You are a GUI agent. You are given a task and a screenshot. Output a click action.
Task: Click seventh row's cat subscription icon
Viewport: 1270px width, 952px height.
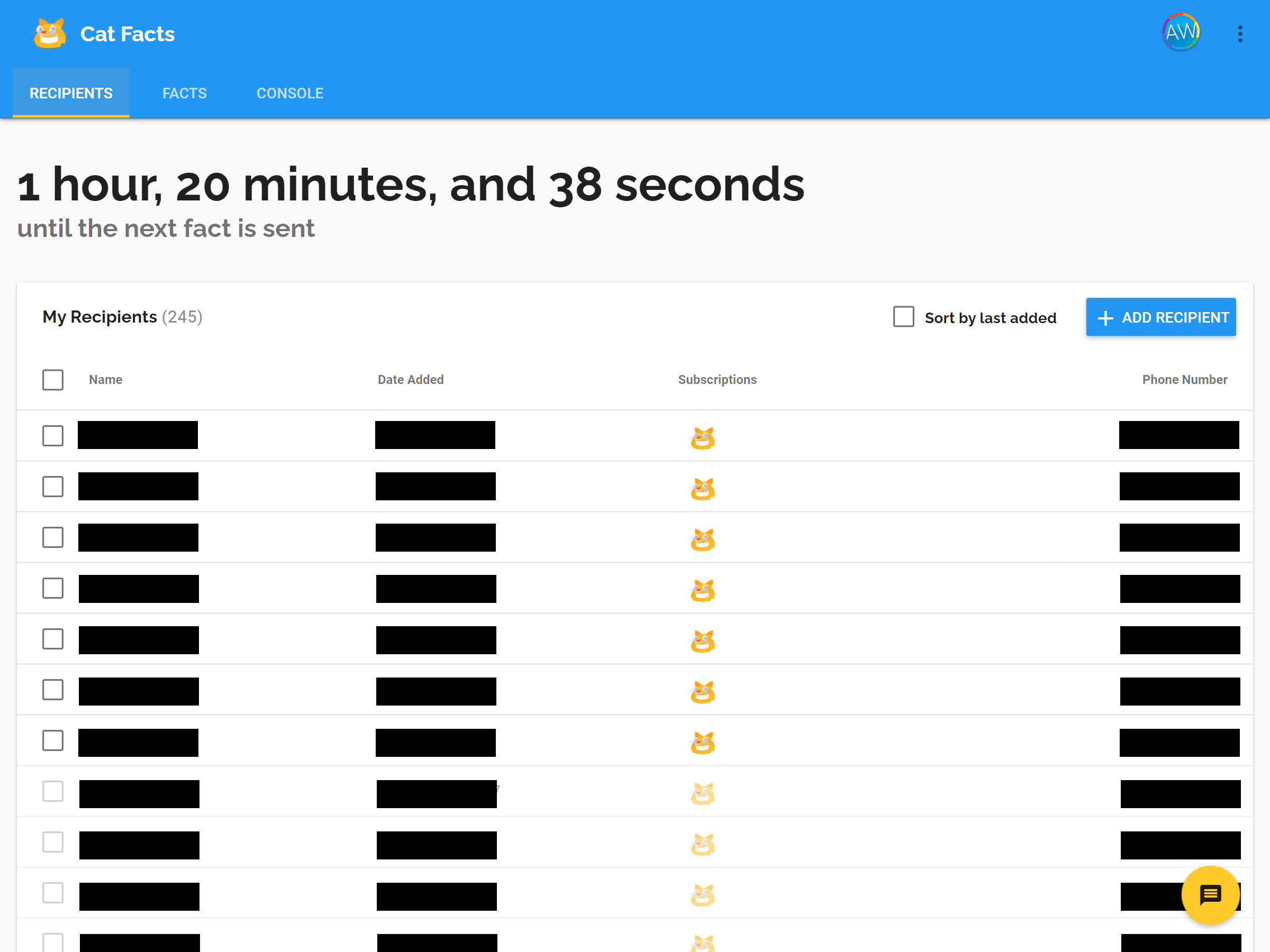tap(702, 743)
